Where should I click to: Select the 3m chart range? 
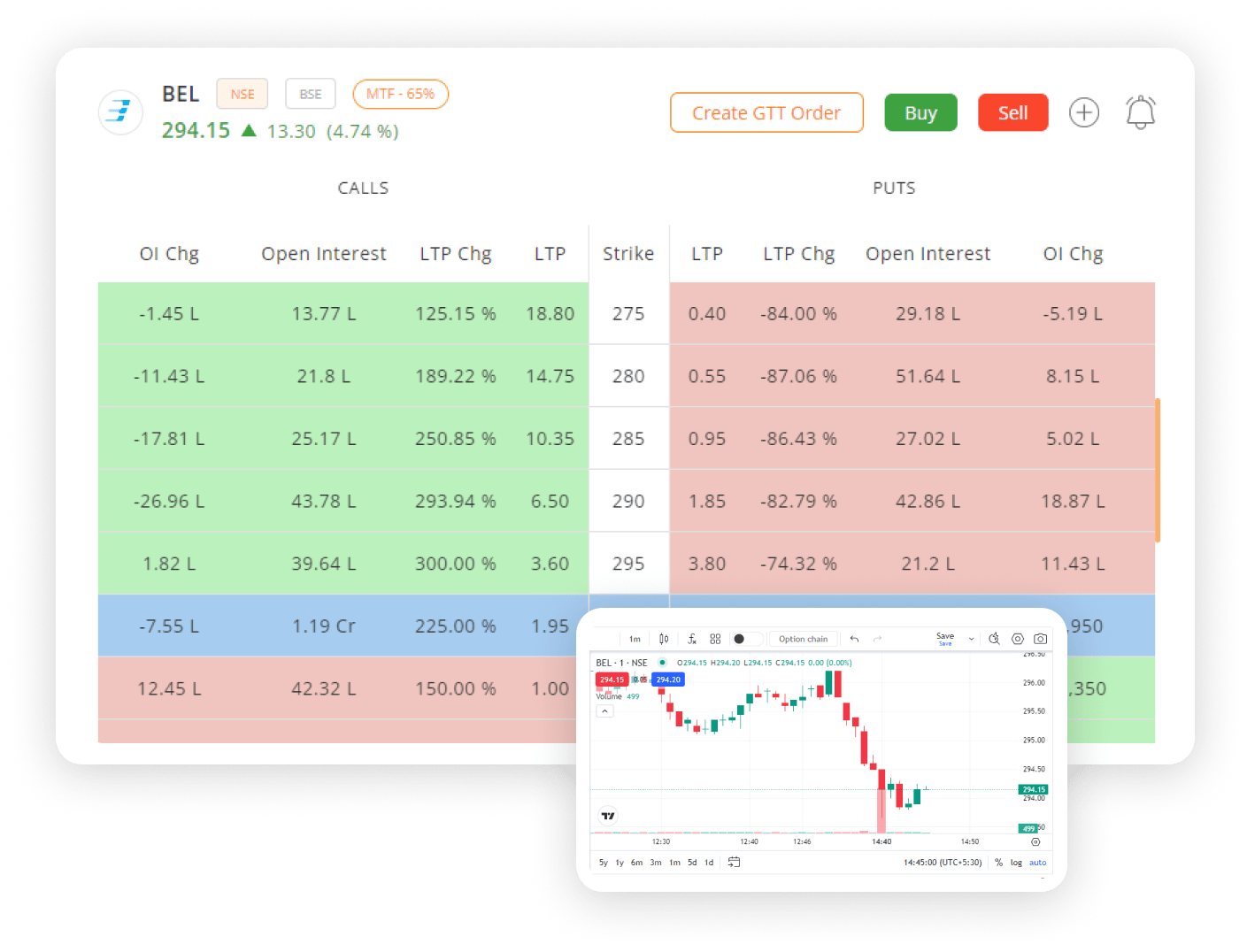[x=656, y=863]
